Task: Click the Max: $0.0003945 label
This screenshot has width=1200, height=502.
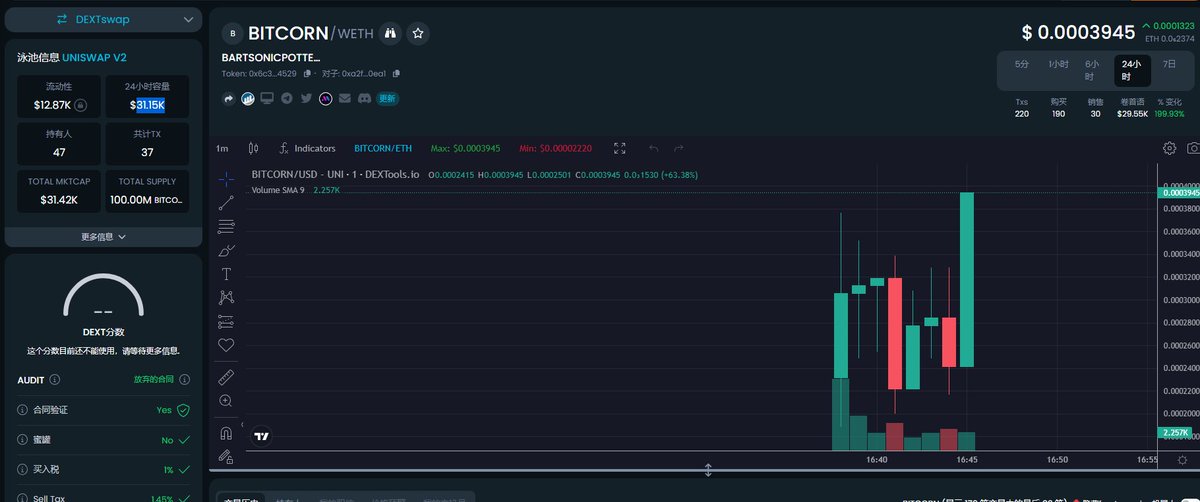Action: (465, 148)
